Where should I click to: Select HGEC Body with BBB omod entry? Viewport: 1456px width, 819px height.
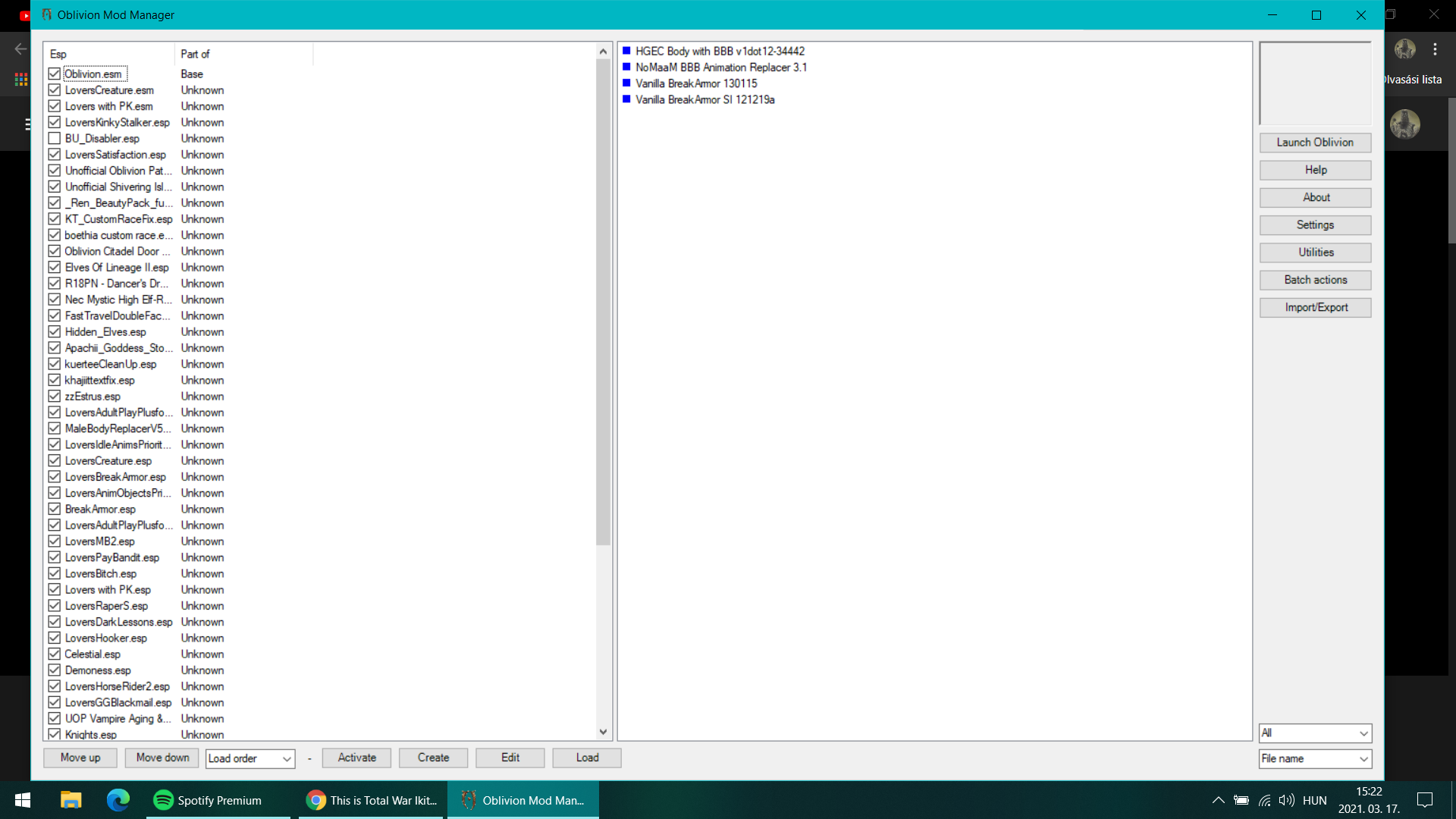click(720, 52)
